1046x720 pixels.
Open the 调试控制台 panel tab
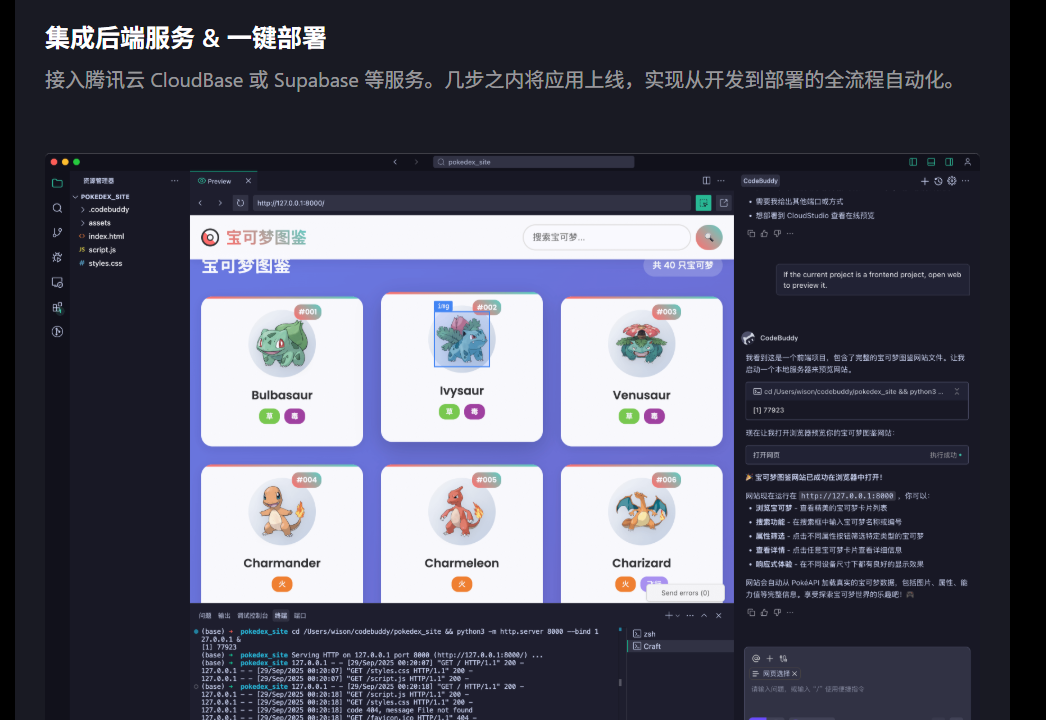point(252,616)
